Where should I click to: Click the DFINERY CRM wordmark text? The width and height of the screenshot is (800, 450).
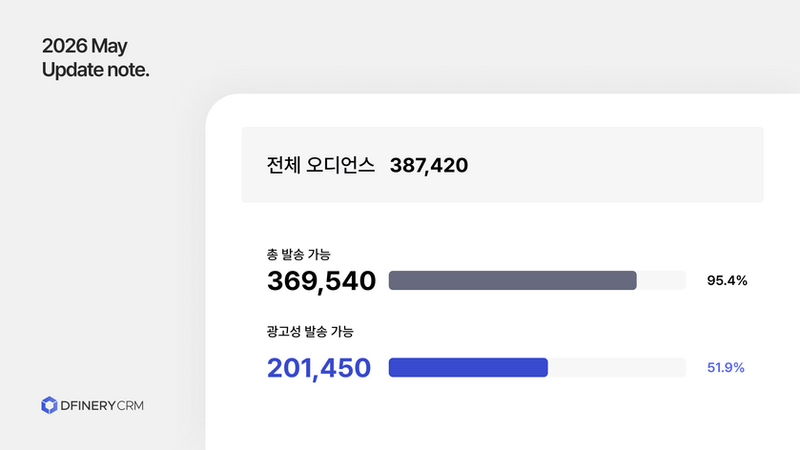pyautogui.click(x=102, y=406)
